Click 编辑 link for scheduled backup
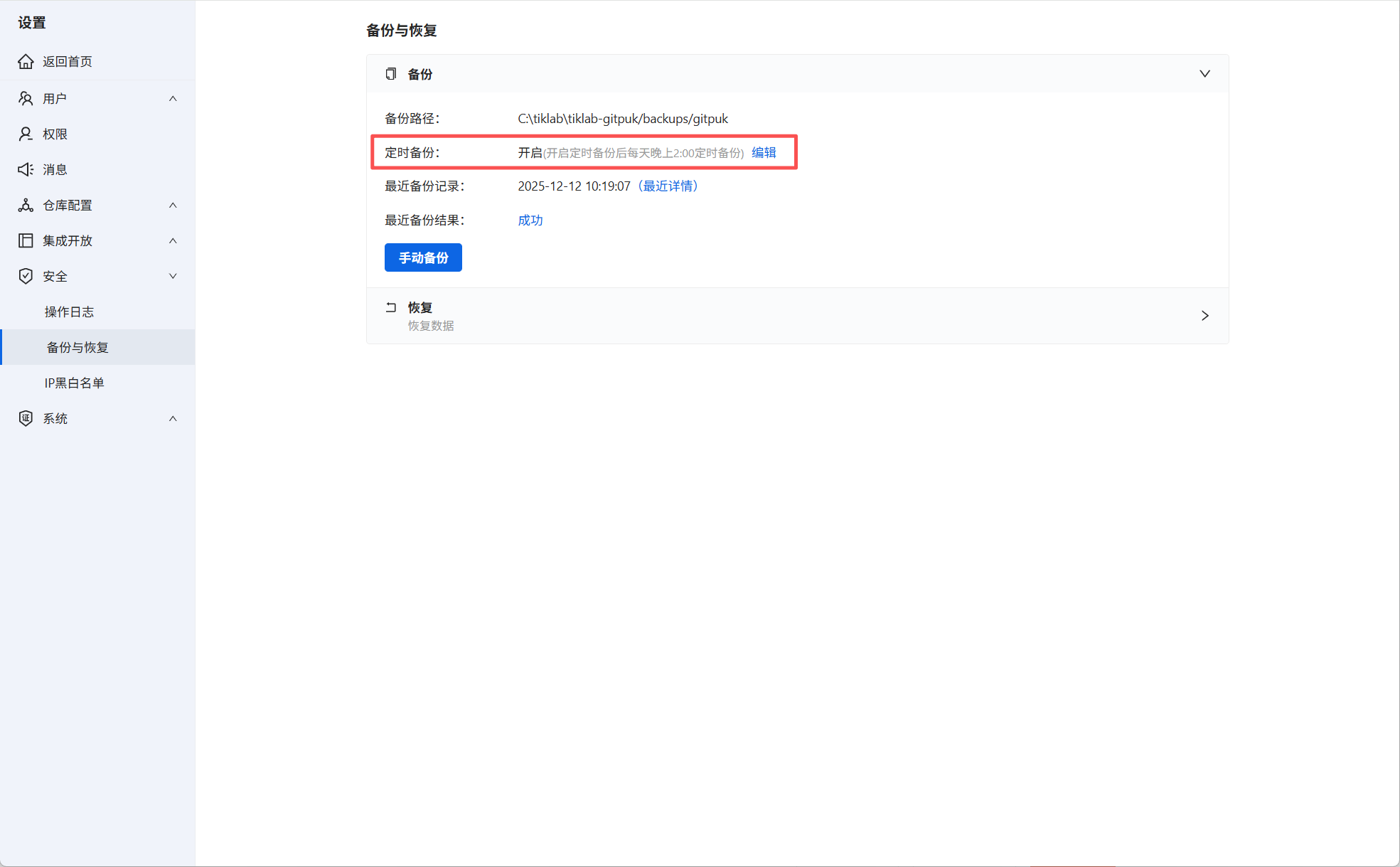 764,152
